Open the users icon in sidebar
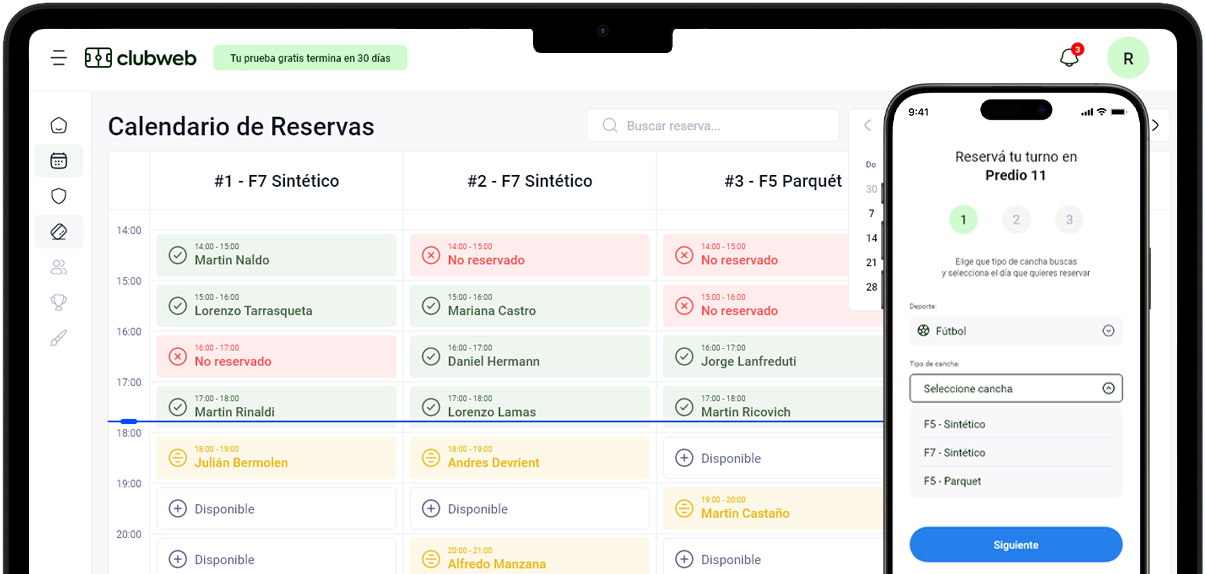 (59, 267)
